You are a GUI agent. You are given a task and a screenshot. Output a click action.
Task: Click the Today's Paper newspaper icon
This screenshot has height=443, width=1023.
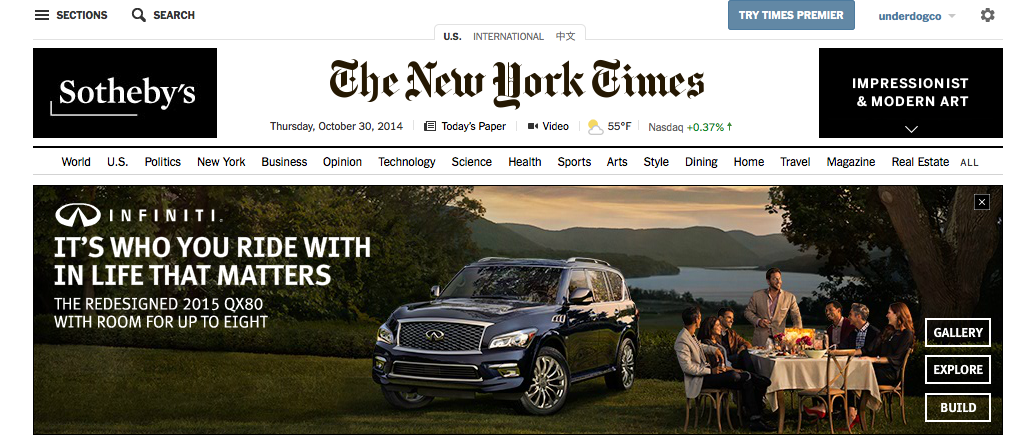[x=430, y=127]
